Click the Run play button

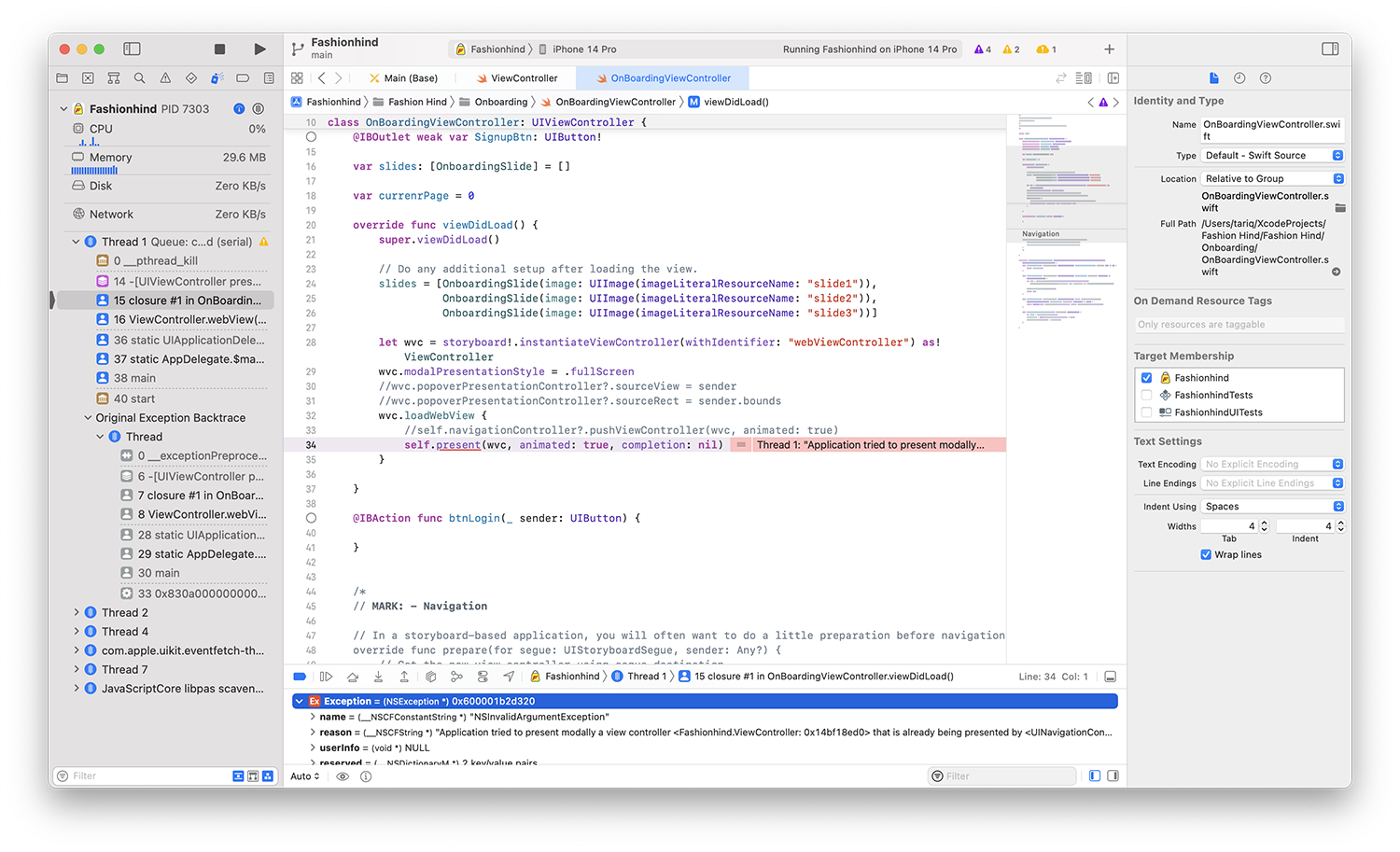click(x=259, y=49)
